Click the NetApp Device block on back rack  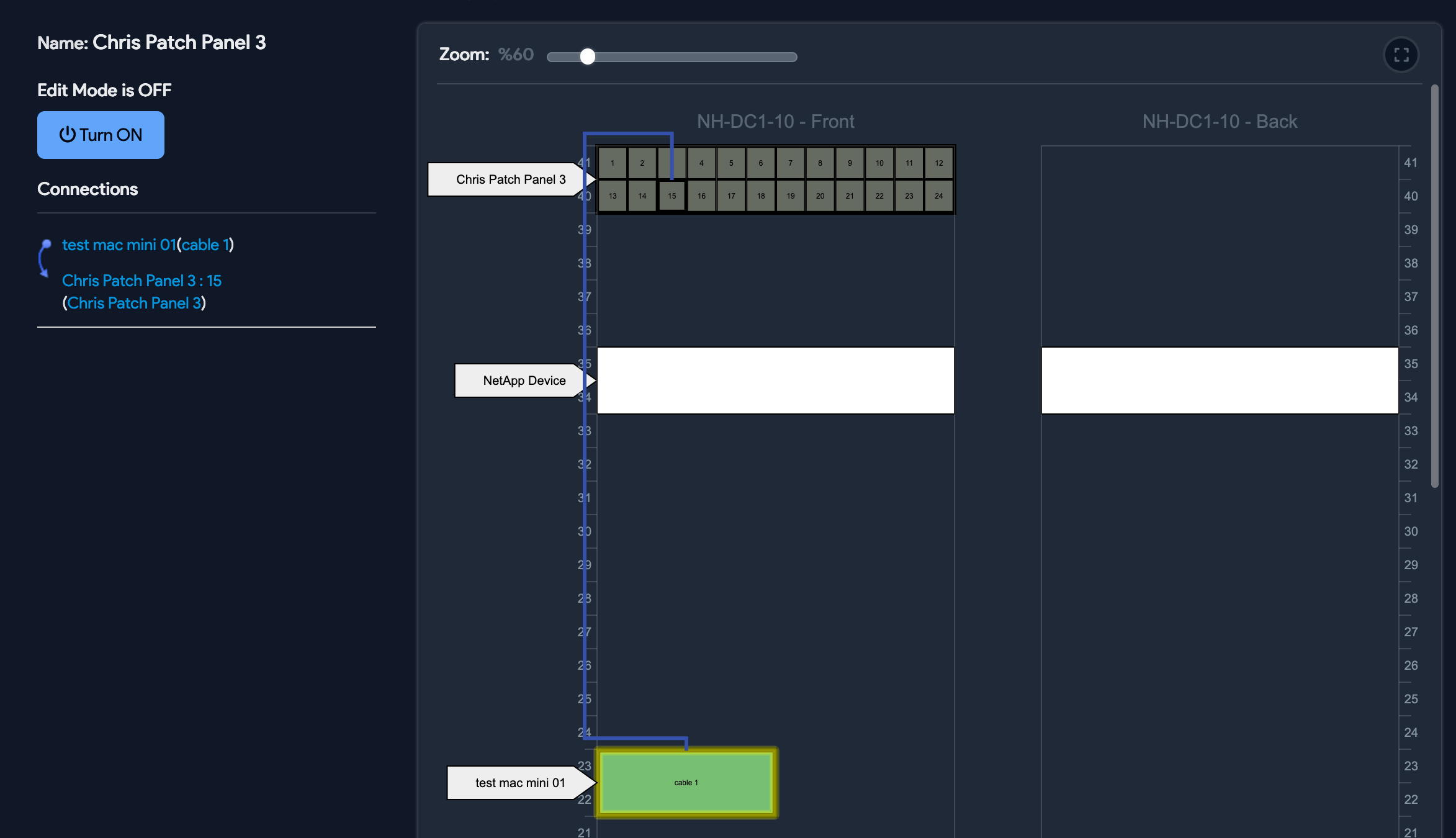(1219, 381)
